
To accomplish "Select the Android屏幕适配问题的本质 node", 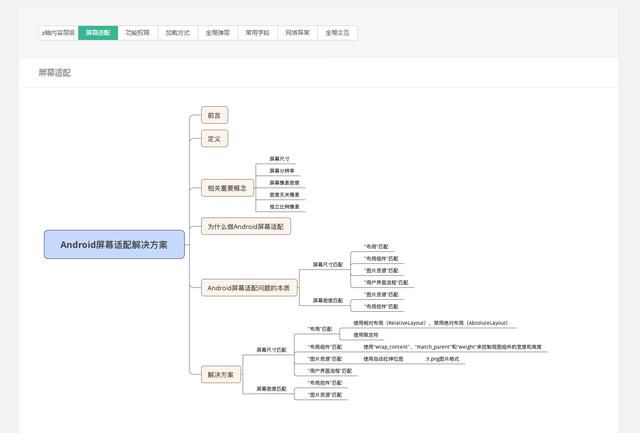I will click(249, 288).
